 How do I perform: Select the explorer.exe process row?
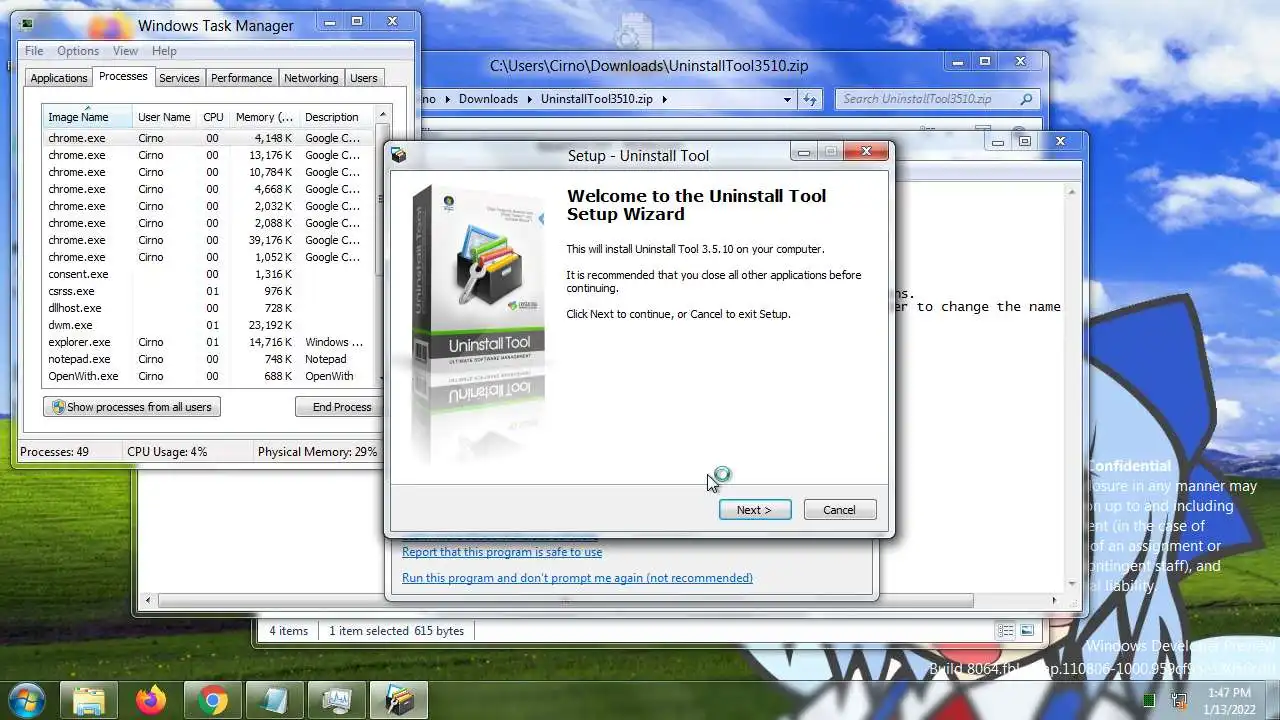pyautogui.click(x=208, y=342)
